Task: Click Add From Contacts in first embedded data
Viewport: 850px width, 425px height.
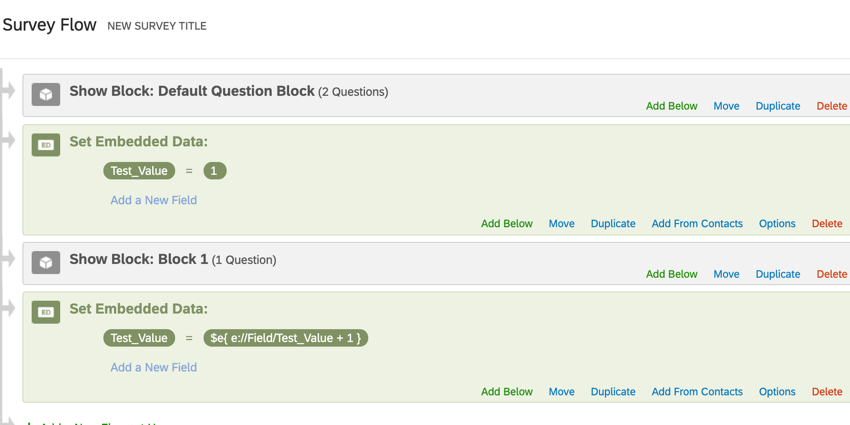Action: [x=696, y=224]
